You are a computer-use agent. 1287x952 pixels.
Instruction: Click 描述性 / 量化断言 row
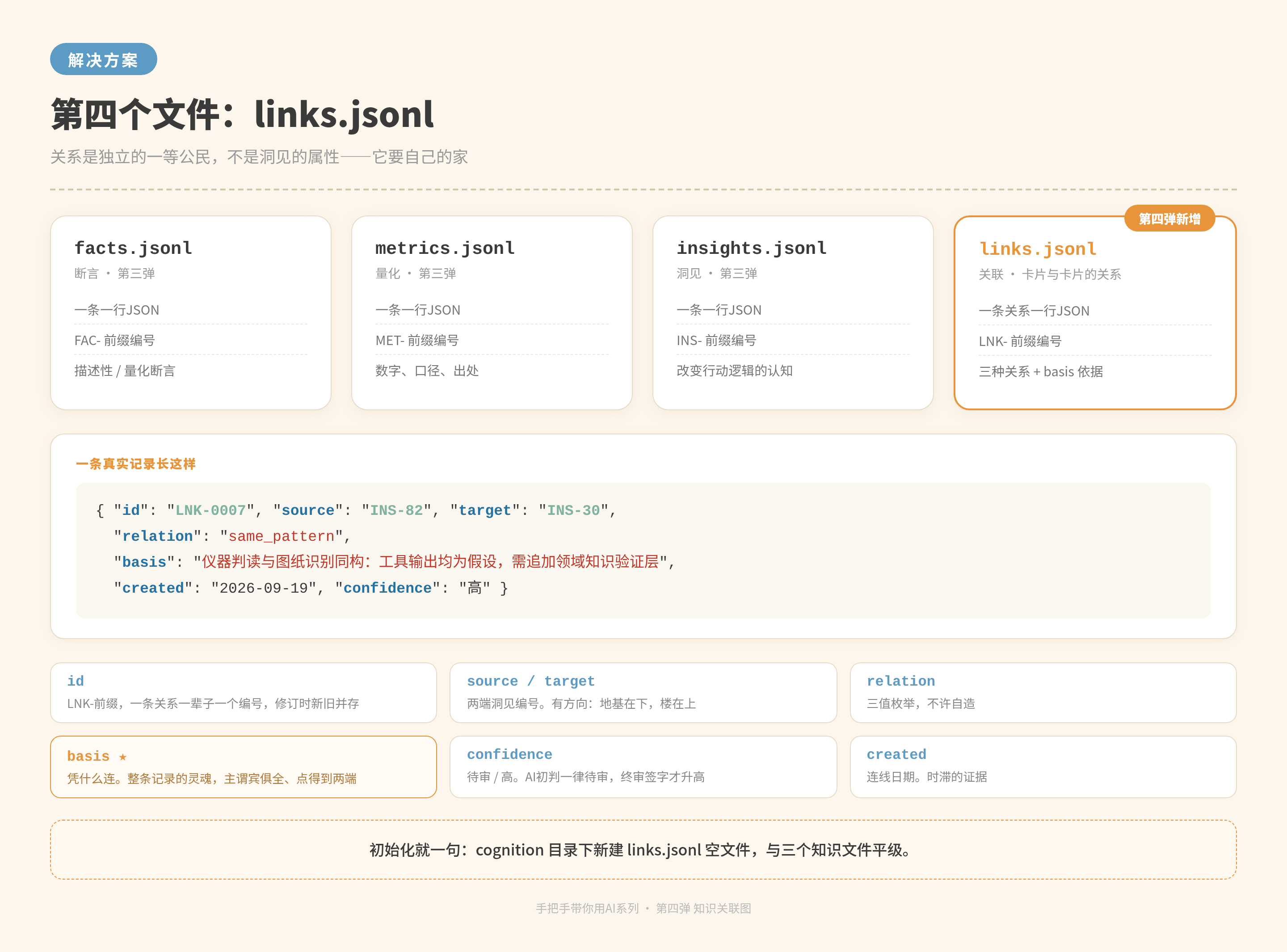click(x=191, y=371)
